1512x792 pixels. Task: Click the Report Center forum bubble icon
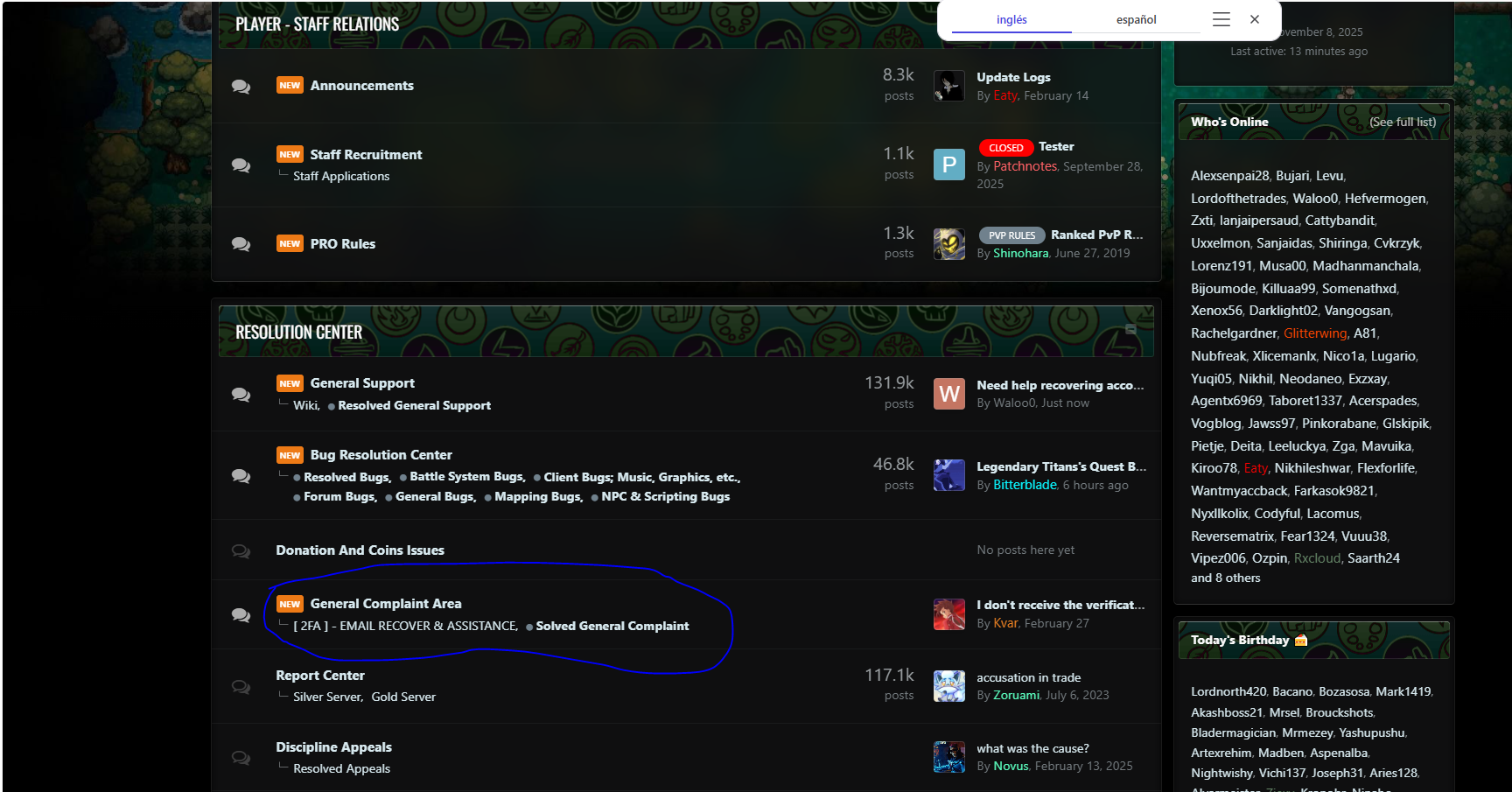pos(241,686)
